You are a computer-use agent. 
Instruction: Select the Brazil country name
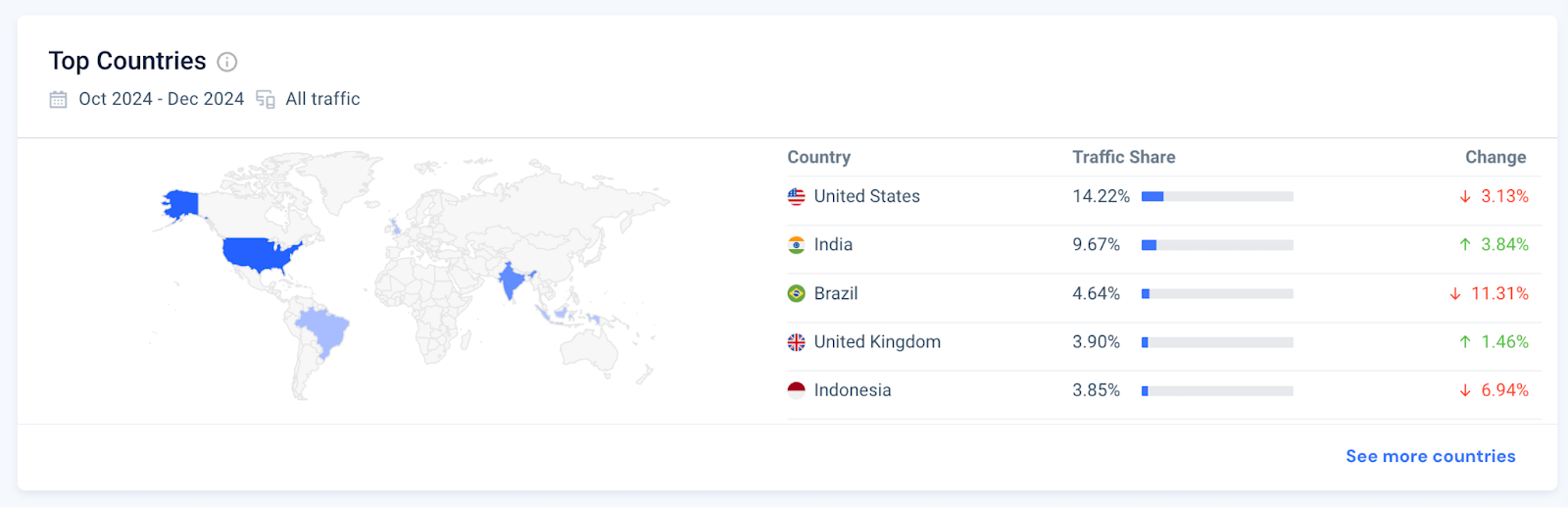coord(836,293)
